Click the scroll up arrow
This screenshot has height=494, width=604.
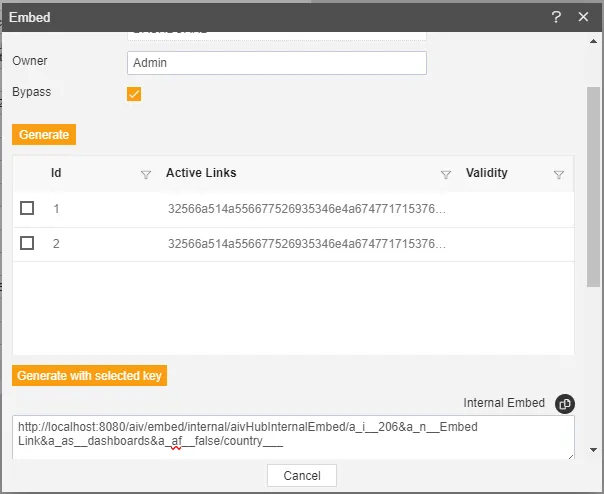[x=594, y=41]
